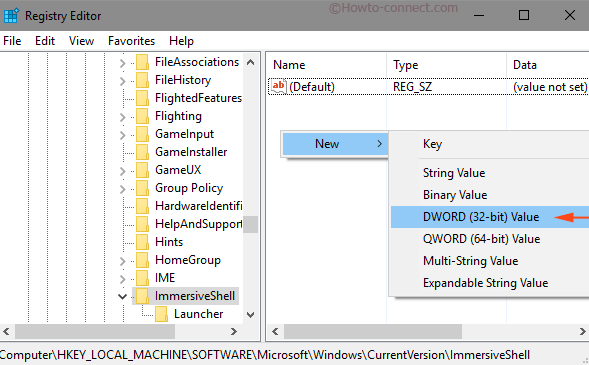This screenshot has height=365, width=589.
Task: Open the Edit menu
Action: pyautogui.click(x=45, y=41)
